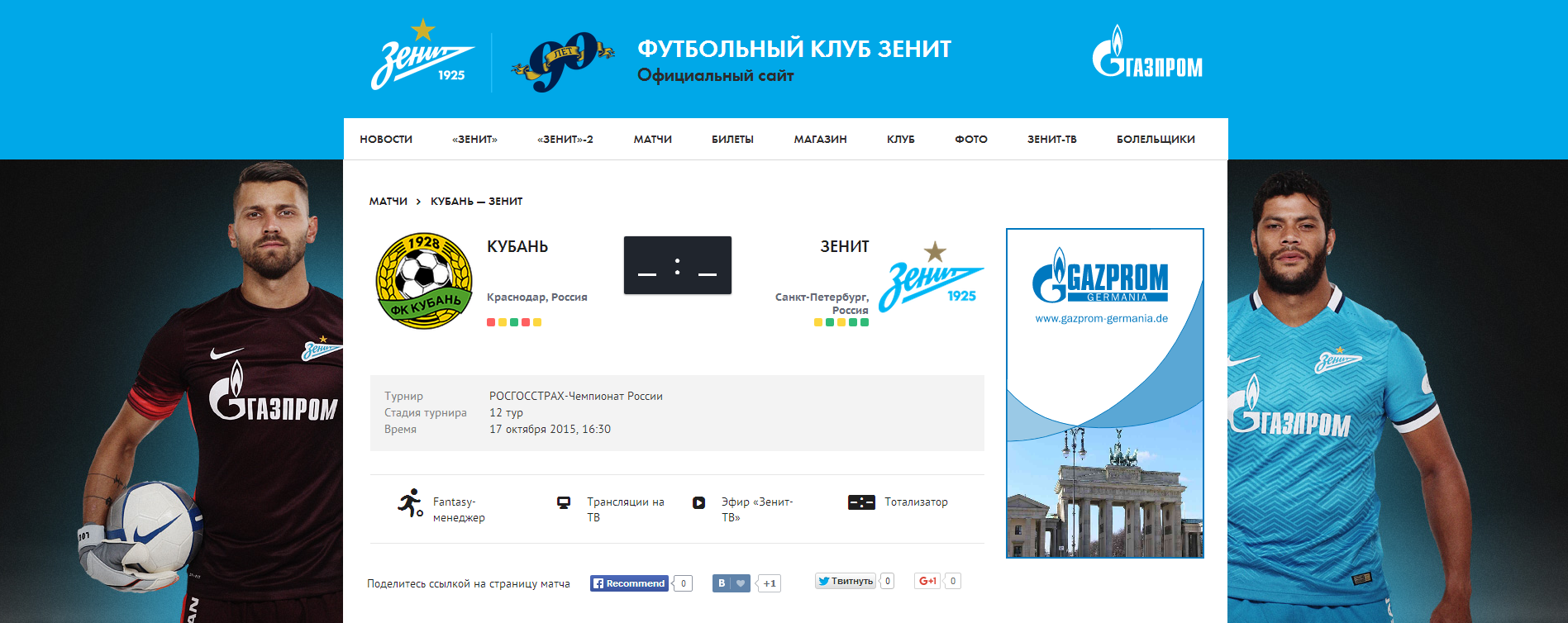Open the Тотализатор scoreboard icon
Viewport: 1568px width, 623px height.
(860, 502)
